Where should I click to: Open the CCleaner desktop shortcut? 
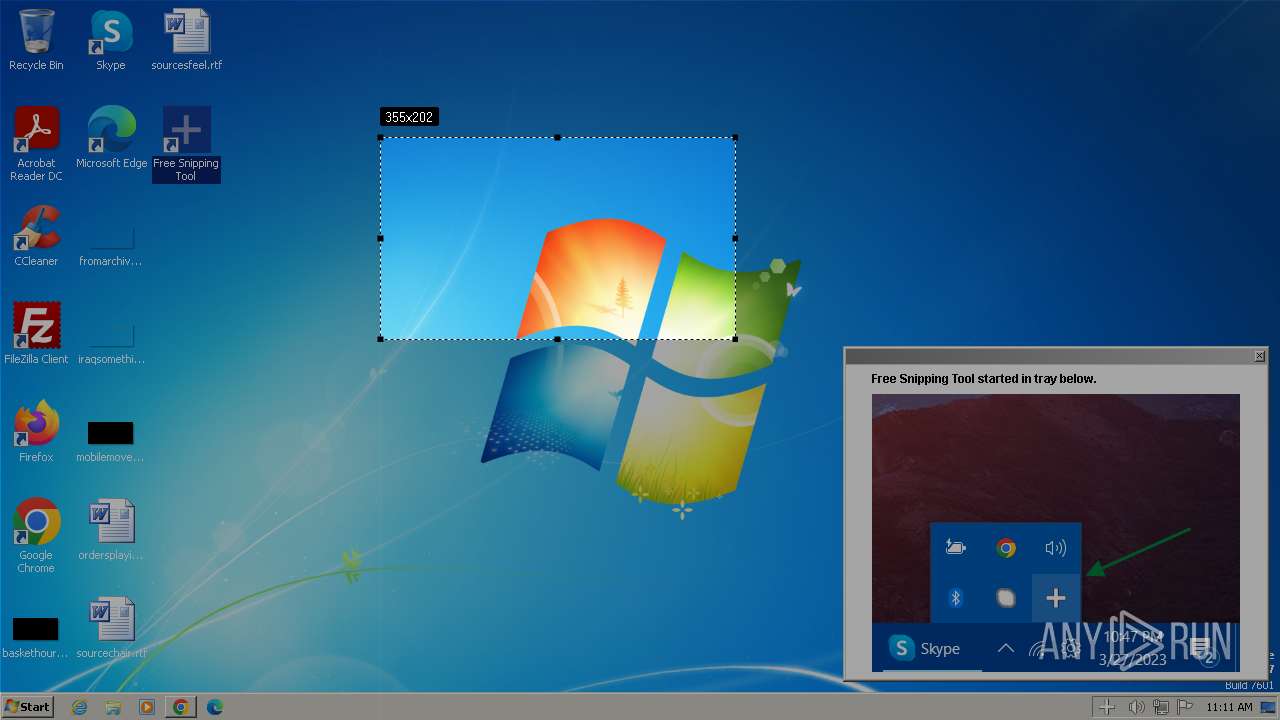click(36, 236)
